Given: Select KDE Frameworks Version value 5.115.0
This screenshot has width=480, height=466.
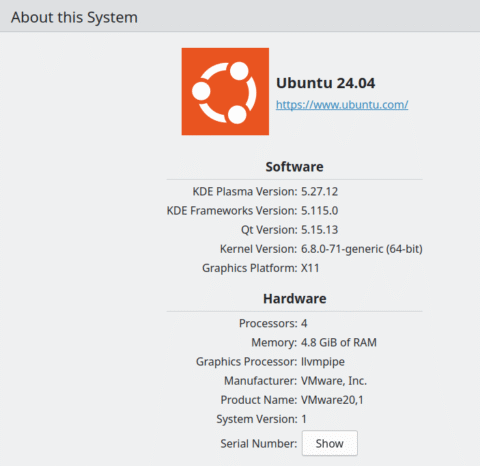Looking at the screenshot, I should [320, 211].
